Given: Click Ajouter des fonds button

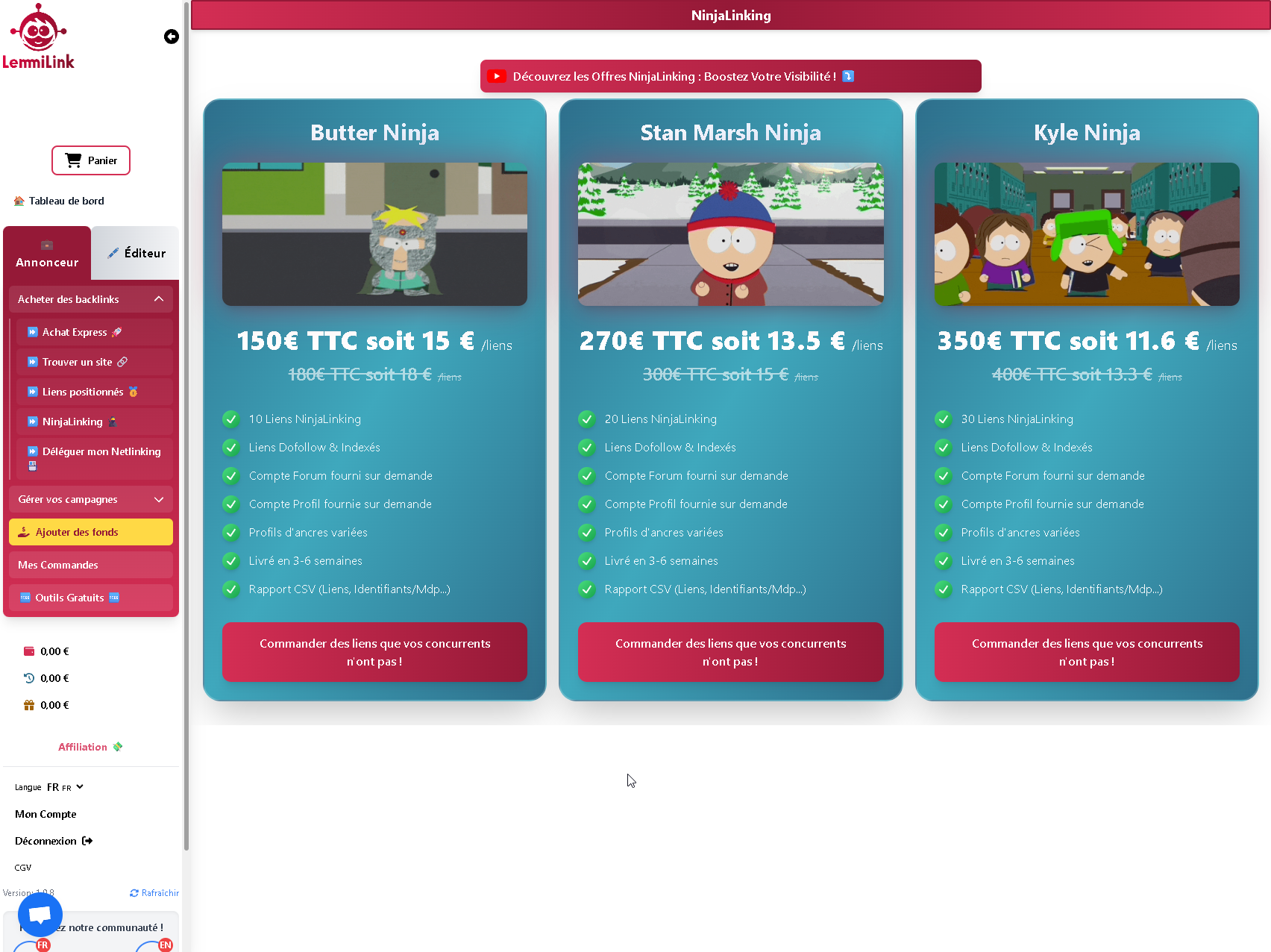Looking at the screenshot, I should pyautogui.click(x=91, y=532).
